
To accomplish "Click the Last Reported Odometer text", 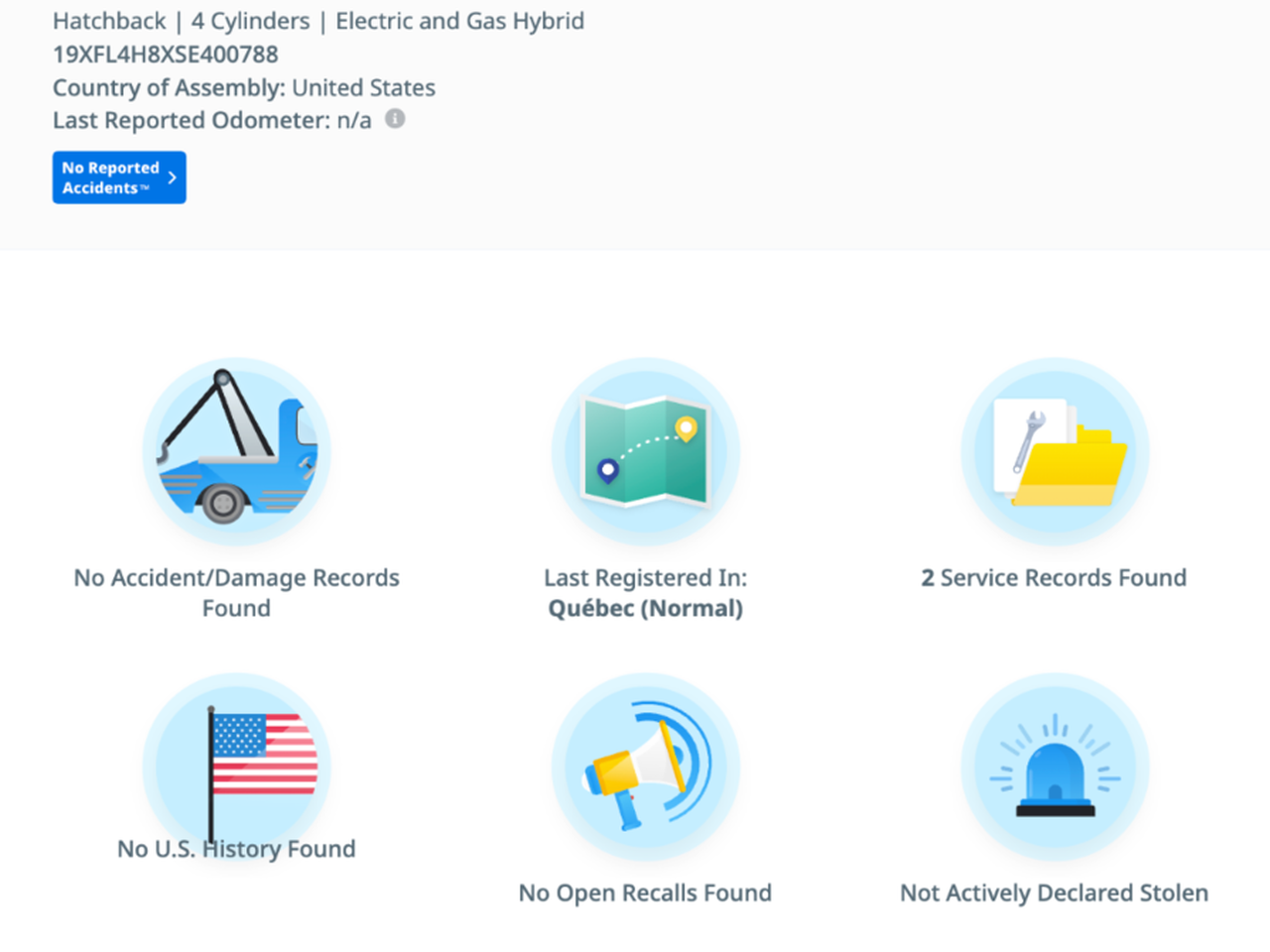I will pos(211,120).
